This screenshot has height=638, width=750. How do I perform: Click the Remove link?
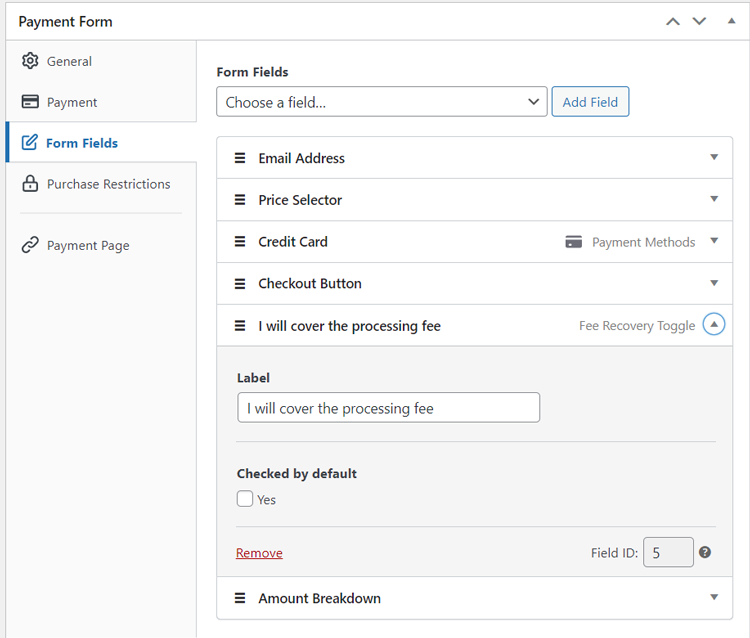coord(259,553)
